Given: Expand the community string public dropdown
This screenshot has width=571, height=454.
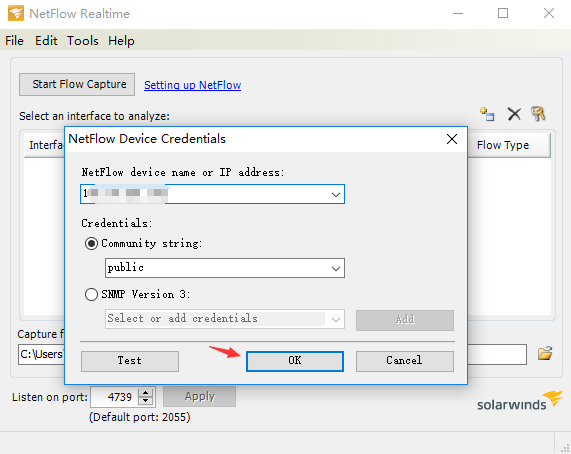Looking at the screenshot, I should [x=336, y=268].
